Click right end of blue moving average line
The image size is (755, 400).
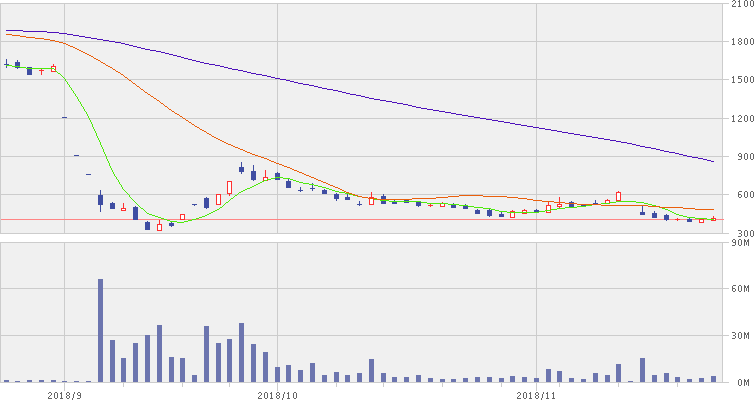pyautogui.click(x=713, y=161)
